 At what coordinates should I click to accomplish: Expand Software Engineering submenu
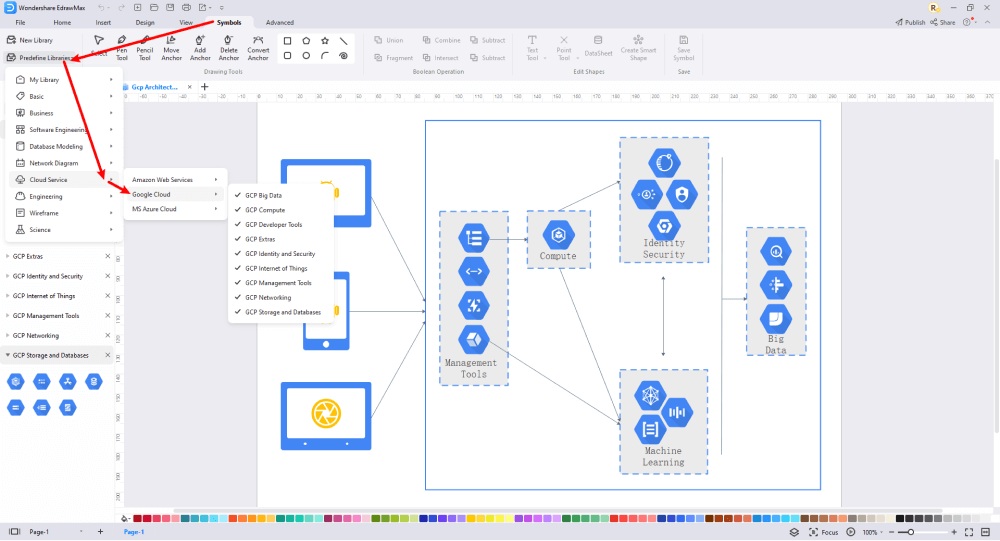[64, 130]
